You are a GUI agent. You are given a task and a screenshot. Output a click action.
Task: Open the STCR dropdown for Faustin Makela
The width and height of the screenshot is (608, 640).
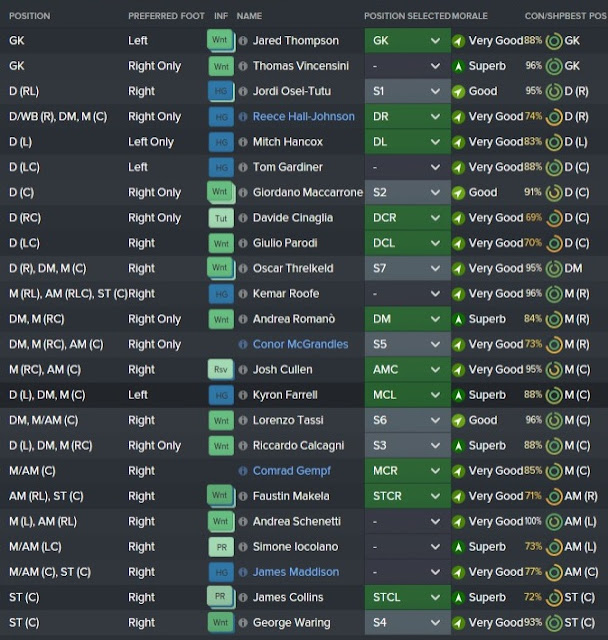[408, 496]
